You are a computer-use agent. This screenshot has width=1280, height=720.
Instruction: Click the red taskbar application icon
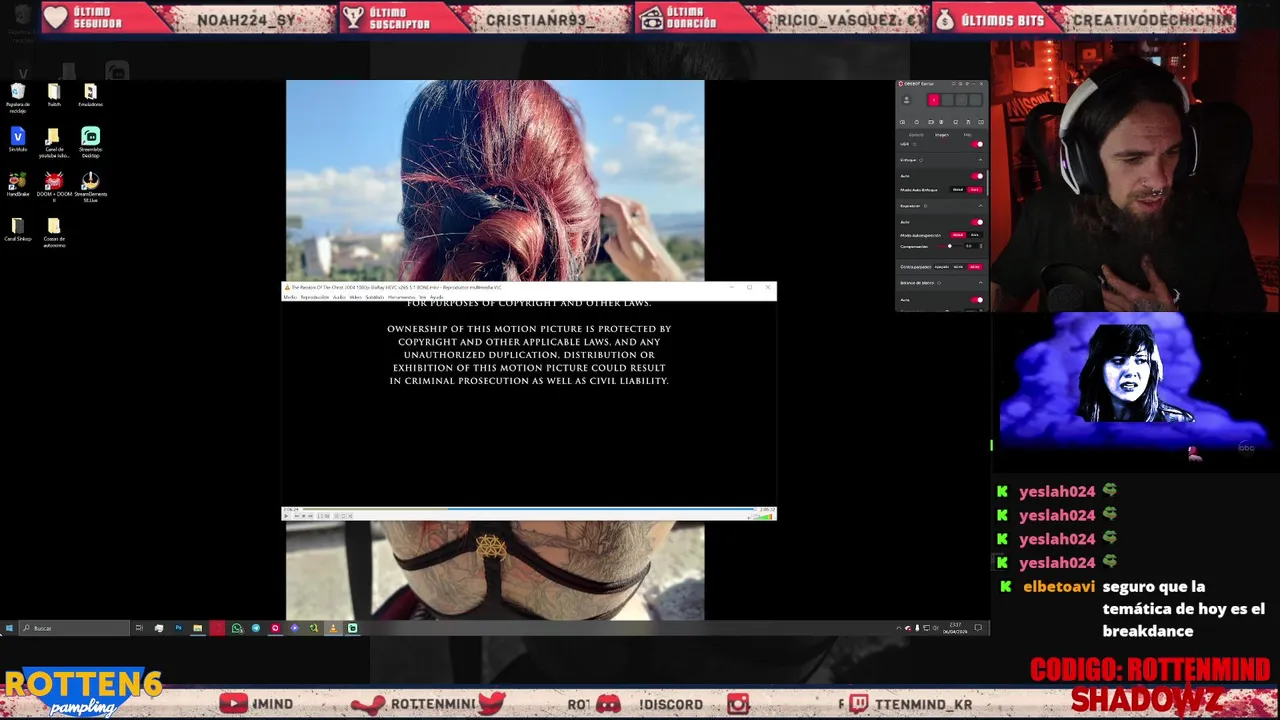[x=217, y=628]
